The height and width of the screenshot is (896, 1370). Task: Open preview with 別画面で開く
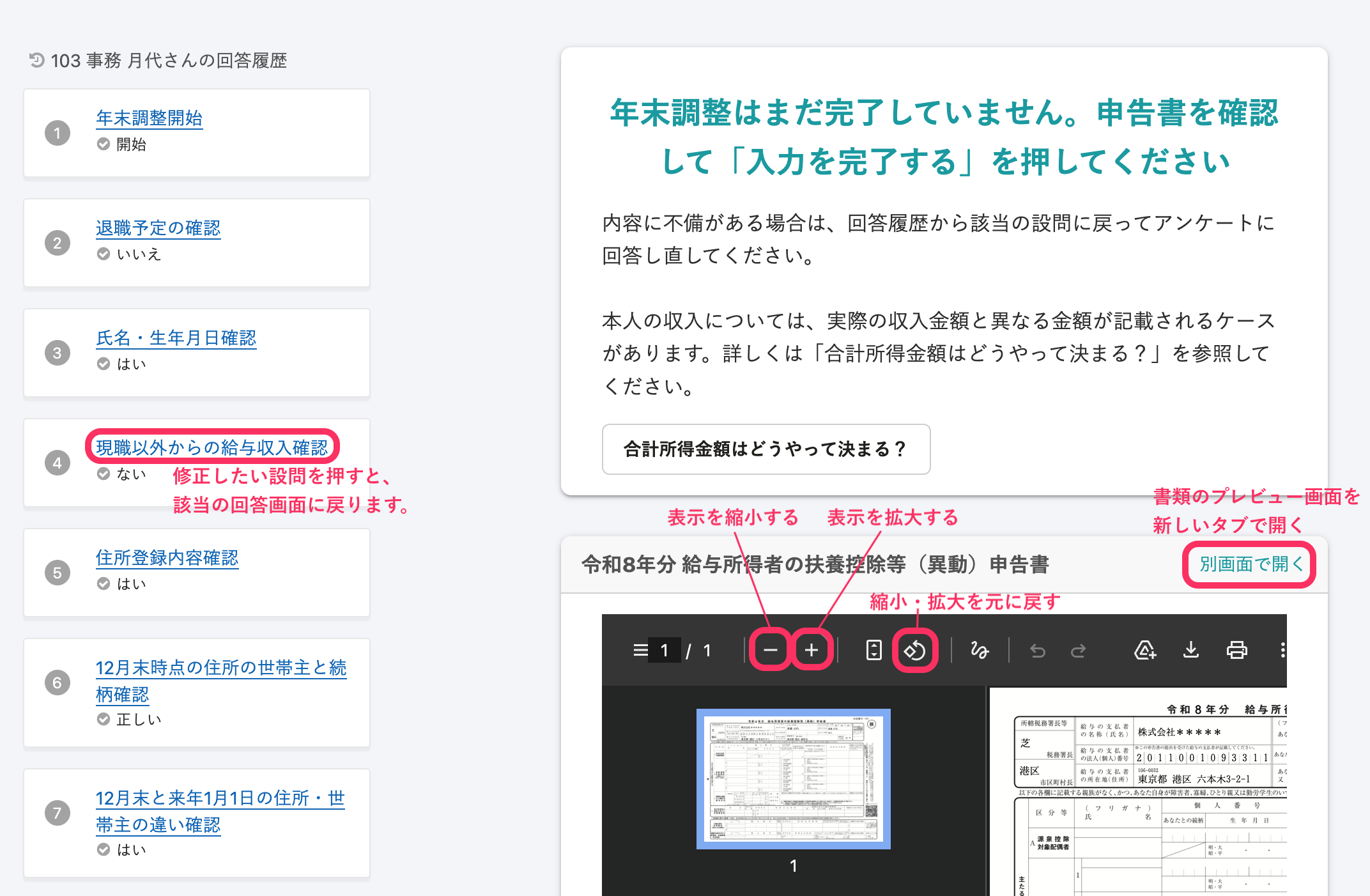[1251, 564]
